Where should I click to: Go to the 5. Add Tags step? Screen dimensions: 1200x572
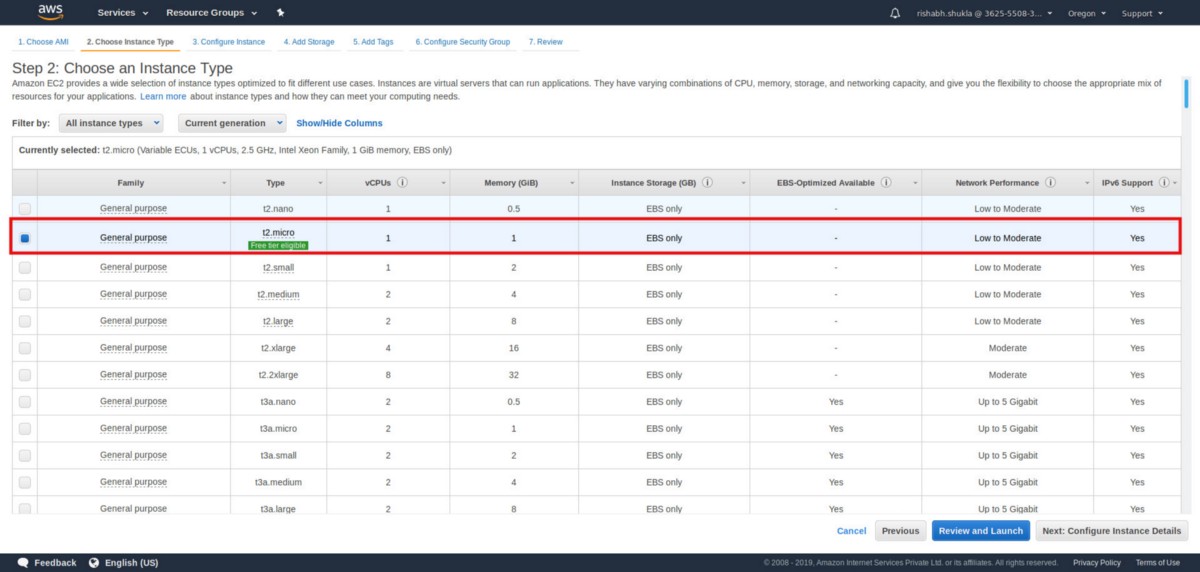point(373,42)
